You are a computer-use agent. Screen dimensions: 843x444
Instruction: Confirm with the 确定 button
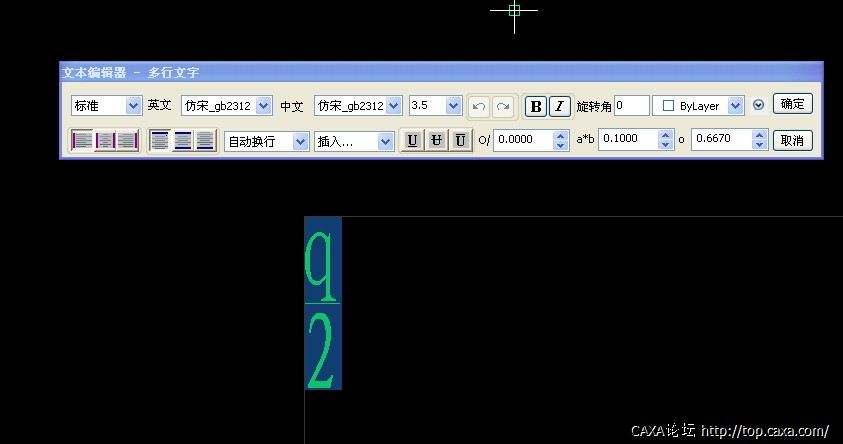(x=792, y=104)
